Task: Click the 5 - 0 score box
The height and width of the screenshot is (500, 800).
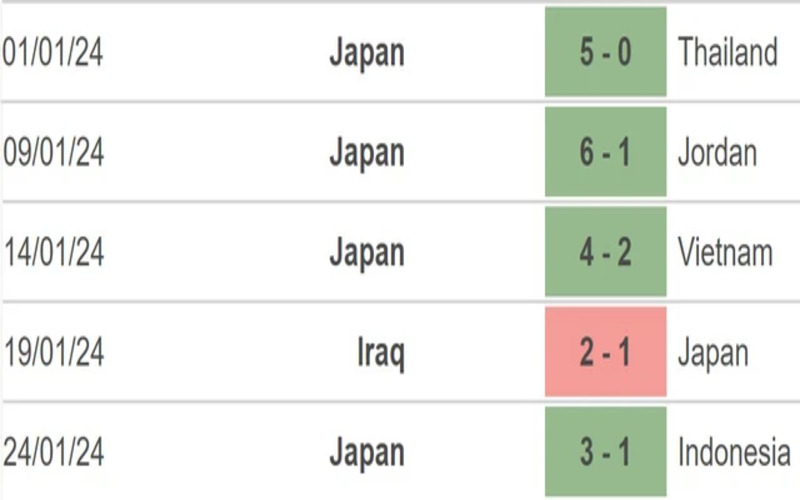Action: click(605, 52)
